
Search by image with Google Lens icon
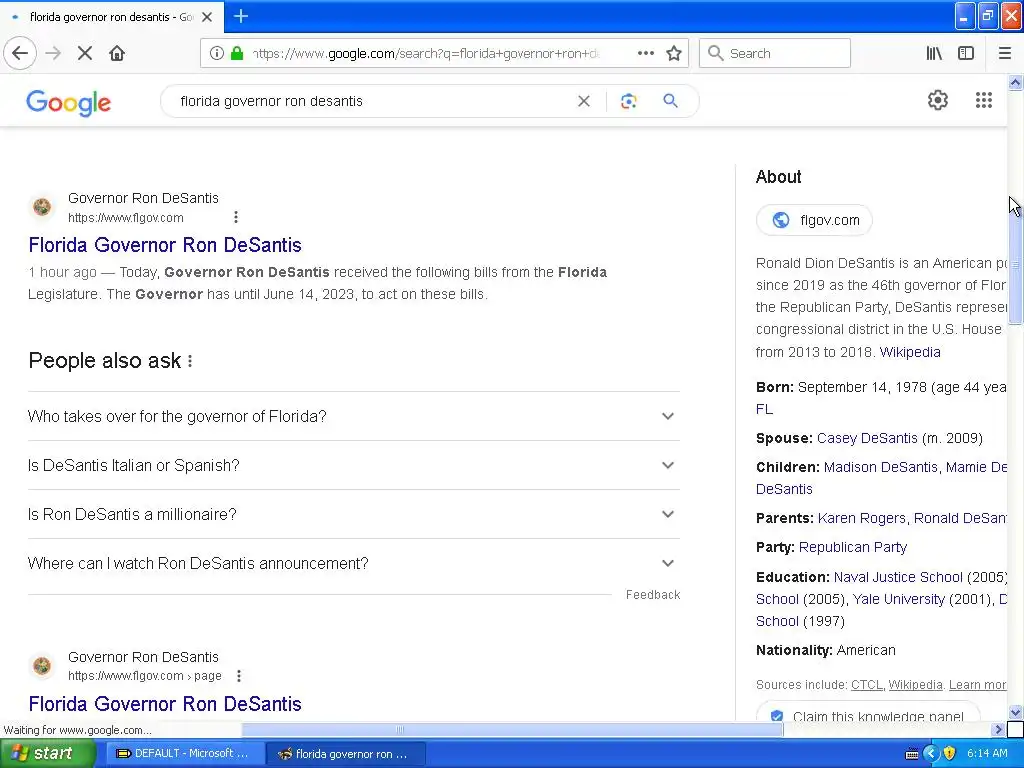[628, 101]
